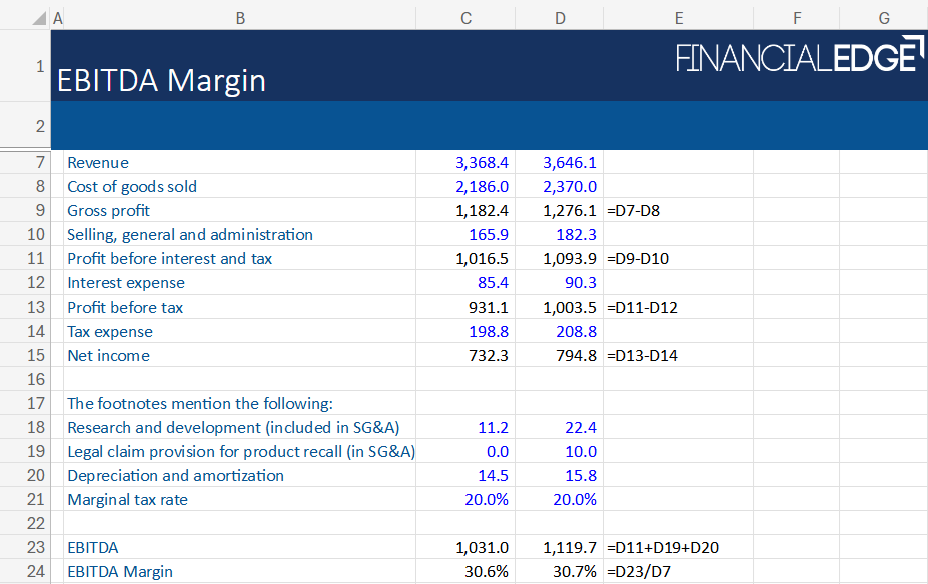Select the EBITDA formula text =D11+D19+D20
Viewport: 928px width, 584px height.
(663, 548)
